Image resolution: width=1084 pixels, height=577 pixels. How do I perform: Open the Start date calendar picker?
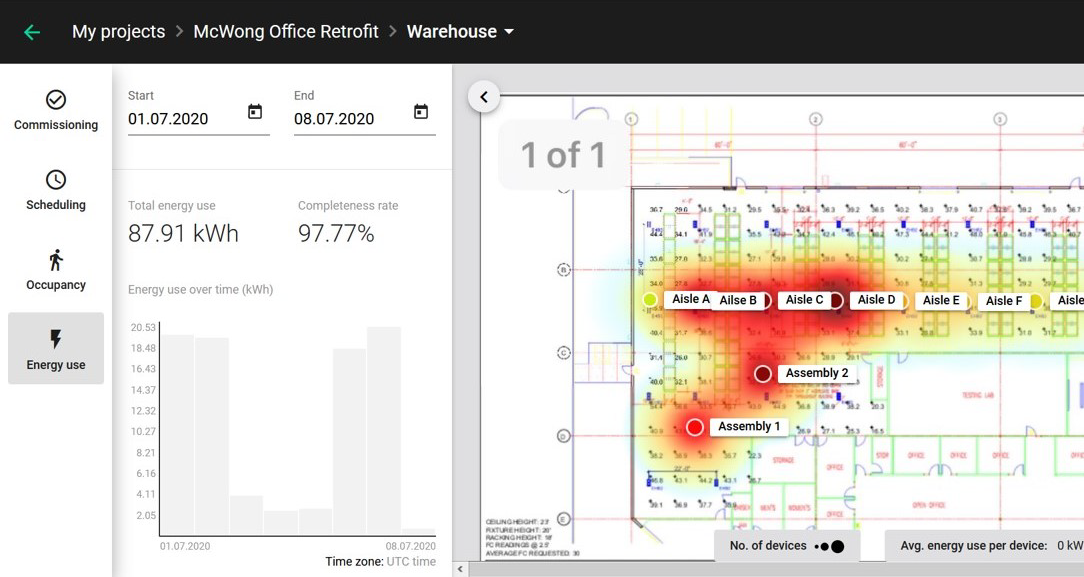coord(255,112)
